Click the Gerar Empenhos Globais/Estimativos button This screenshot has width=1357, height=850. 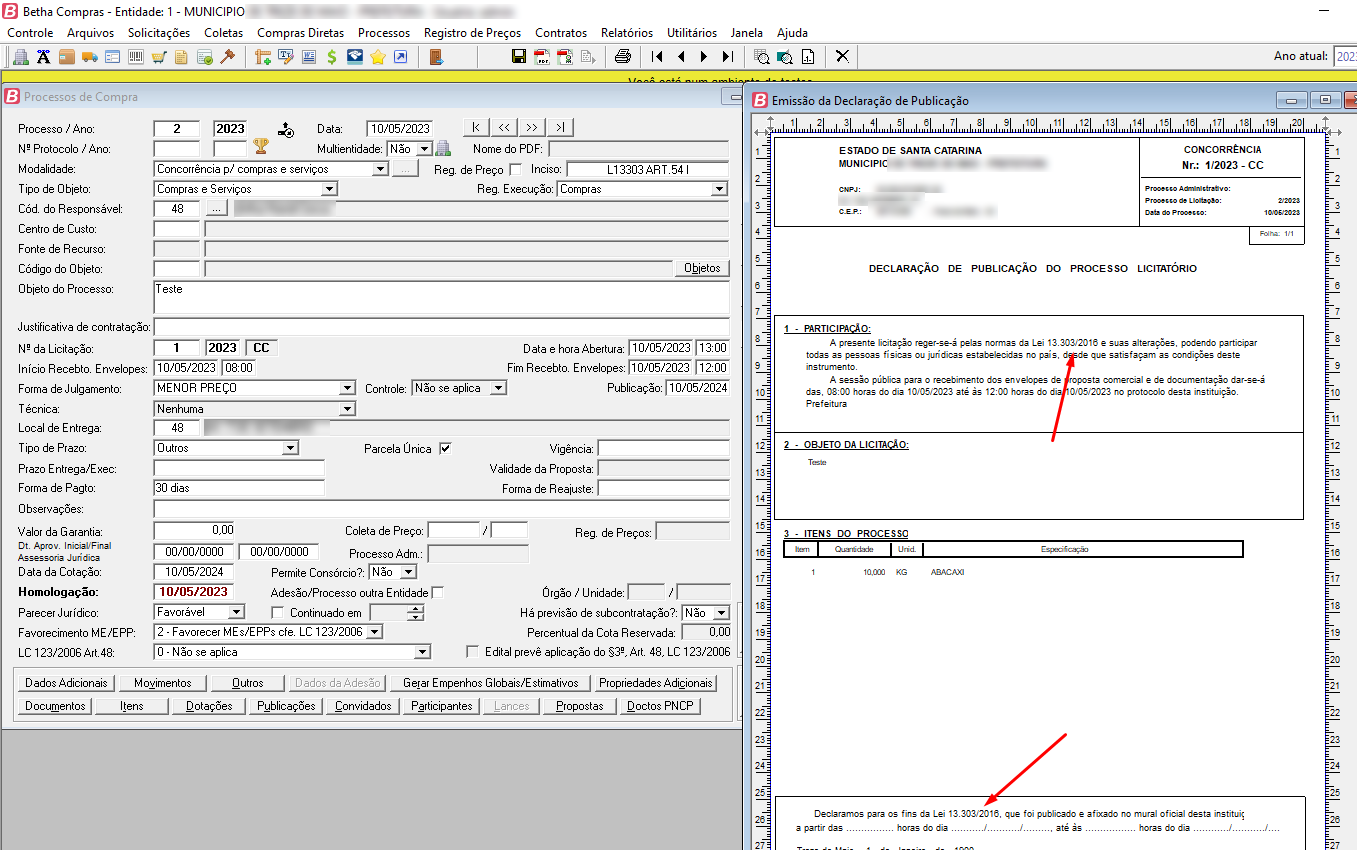490,683
